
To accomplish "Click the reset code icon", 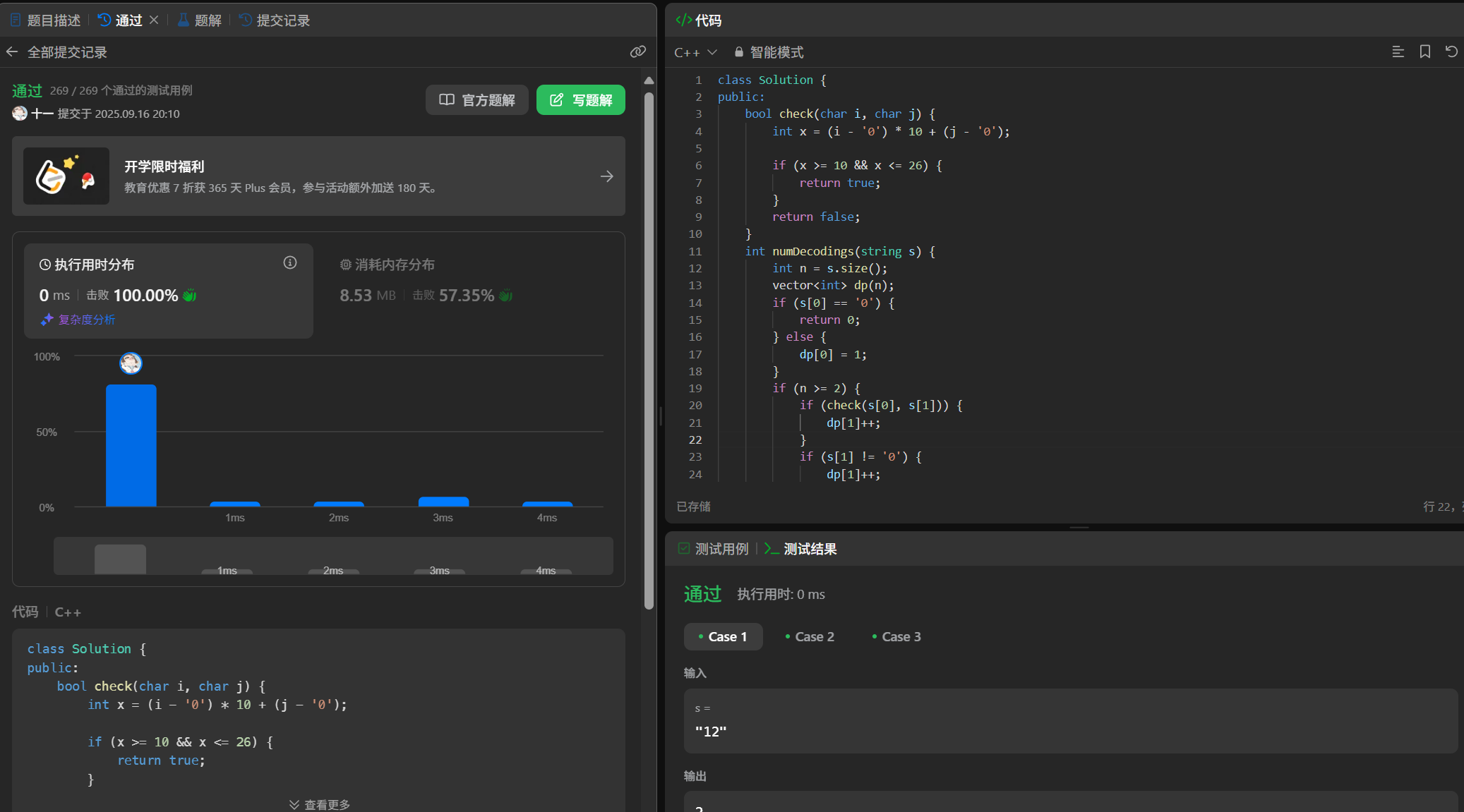I will tap(1451, 51).
